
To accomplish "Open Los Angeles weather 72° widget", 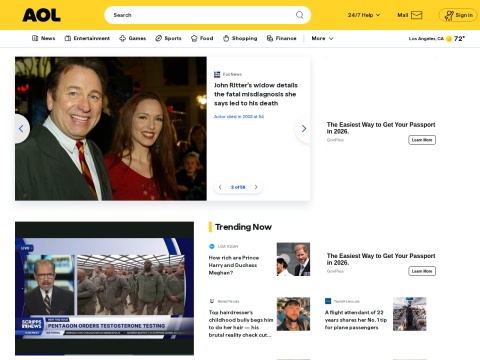I will click(437, 39).
